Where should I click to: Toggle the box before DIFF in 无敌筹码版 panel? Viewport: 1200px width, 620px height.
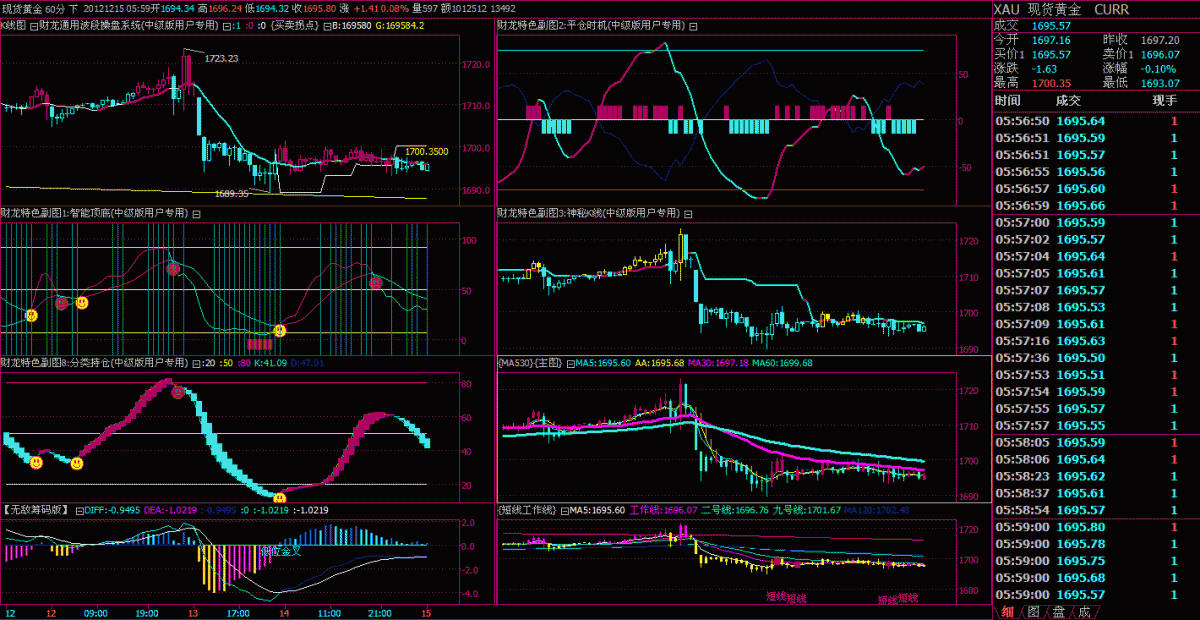(x=78, y=510)
